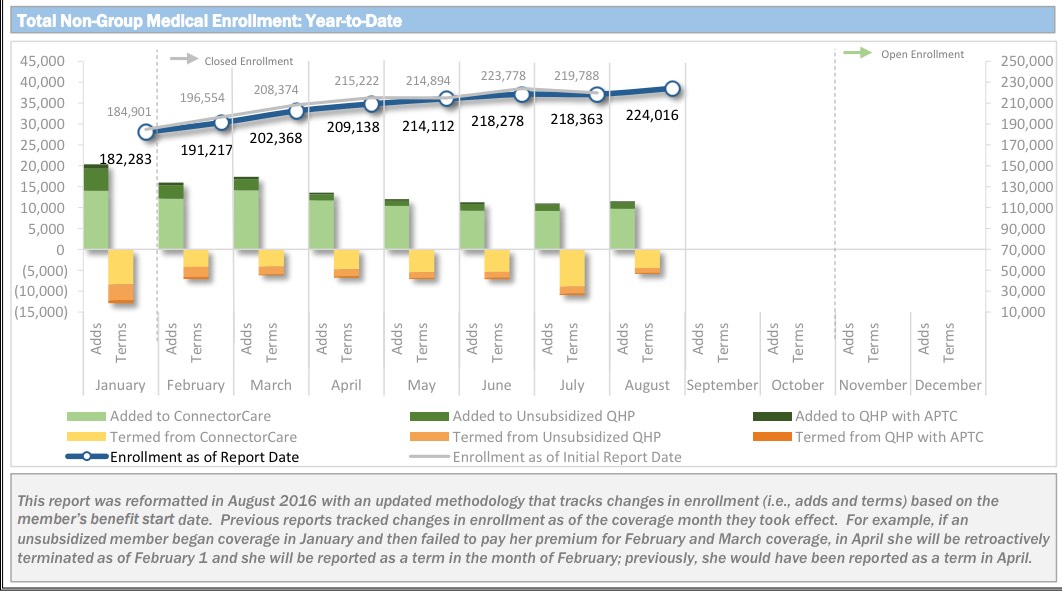Select the March Adds bar
Image resolution: width=1062 pixels, height=593 pixels.
tap(246, 213)
